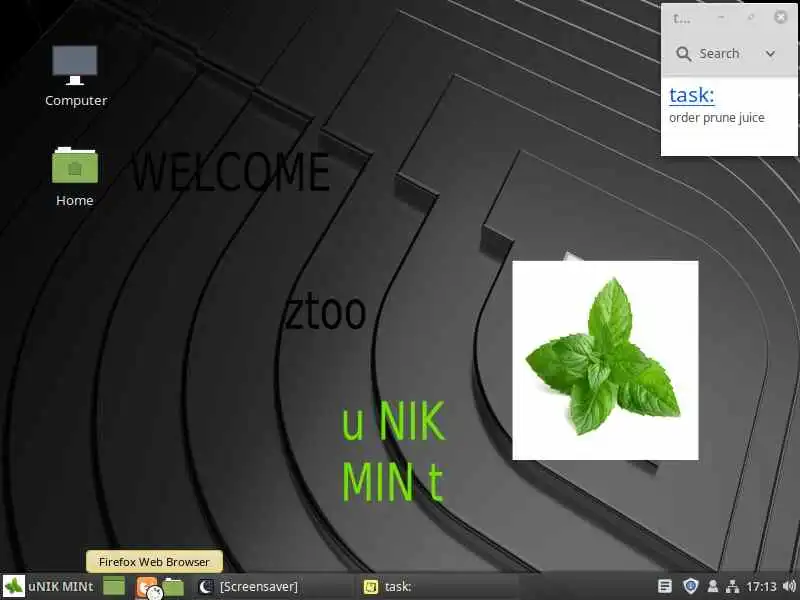Switch to the Screensaver taskbar window

click(x=272, y=586)
